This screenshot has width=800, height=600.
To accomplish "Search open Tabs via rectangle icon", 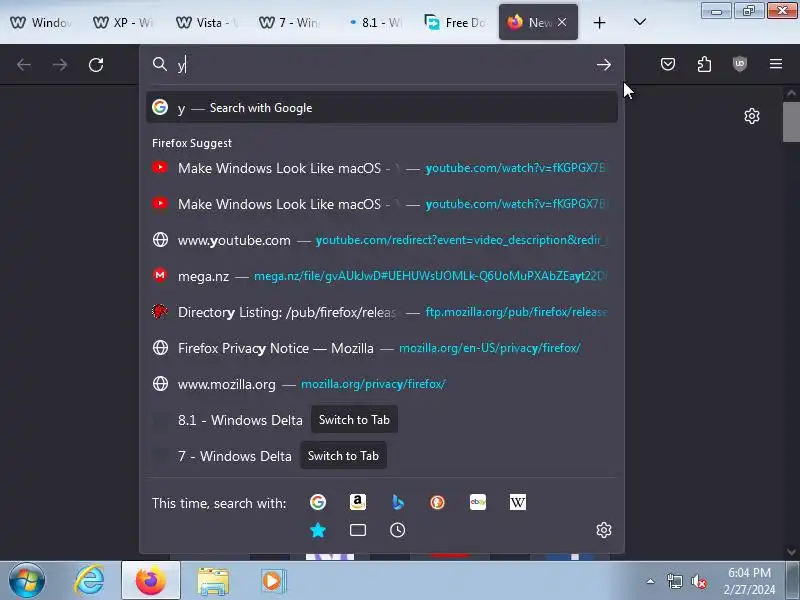I will pos(358,530).
